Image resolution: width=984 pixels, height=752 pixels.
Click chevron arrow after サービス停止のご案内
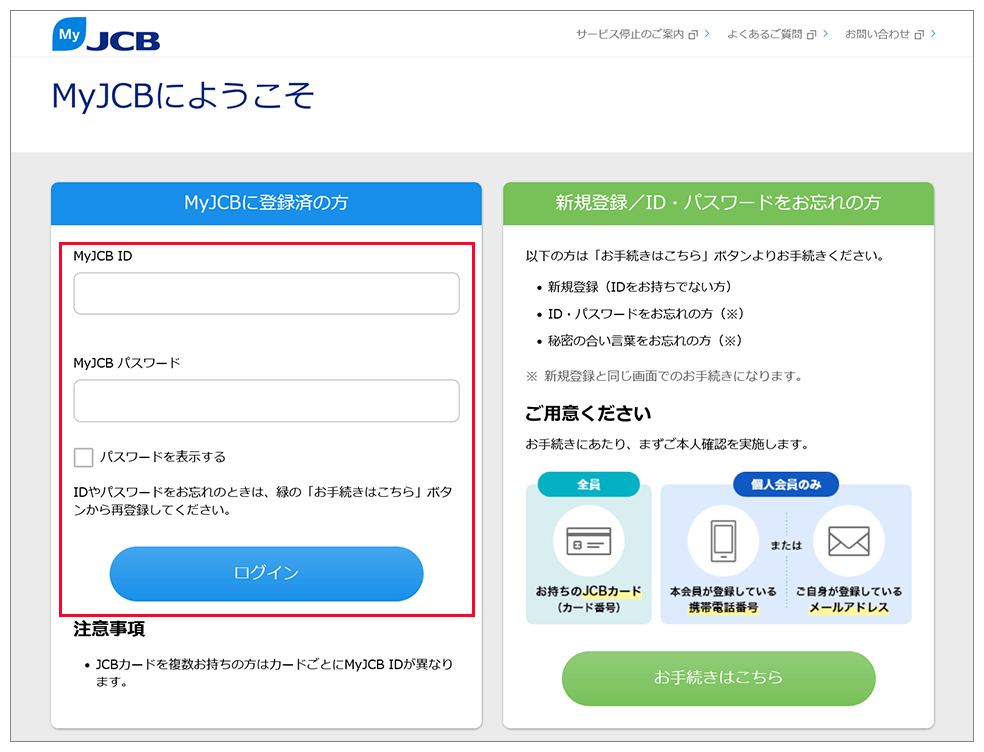[707, 34]
